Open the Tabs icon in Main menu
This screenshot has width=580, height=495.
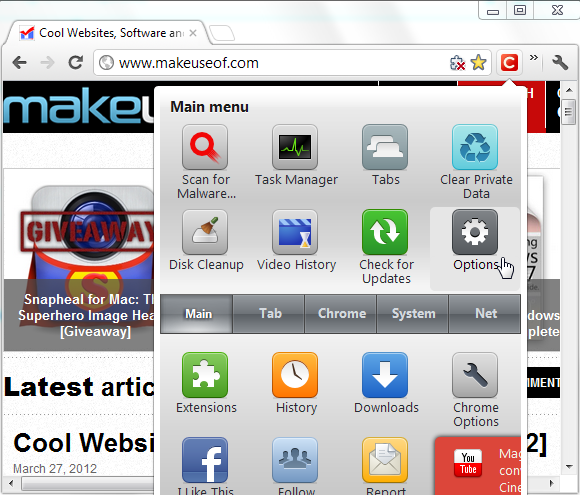[x=385, y=147]
